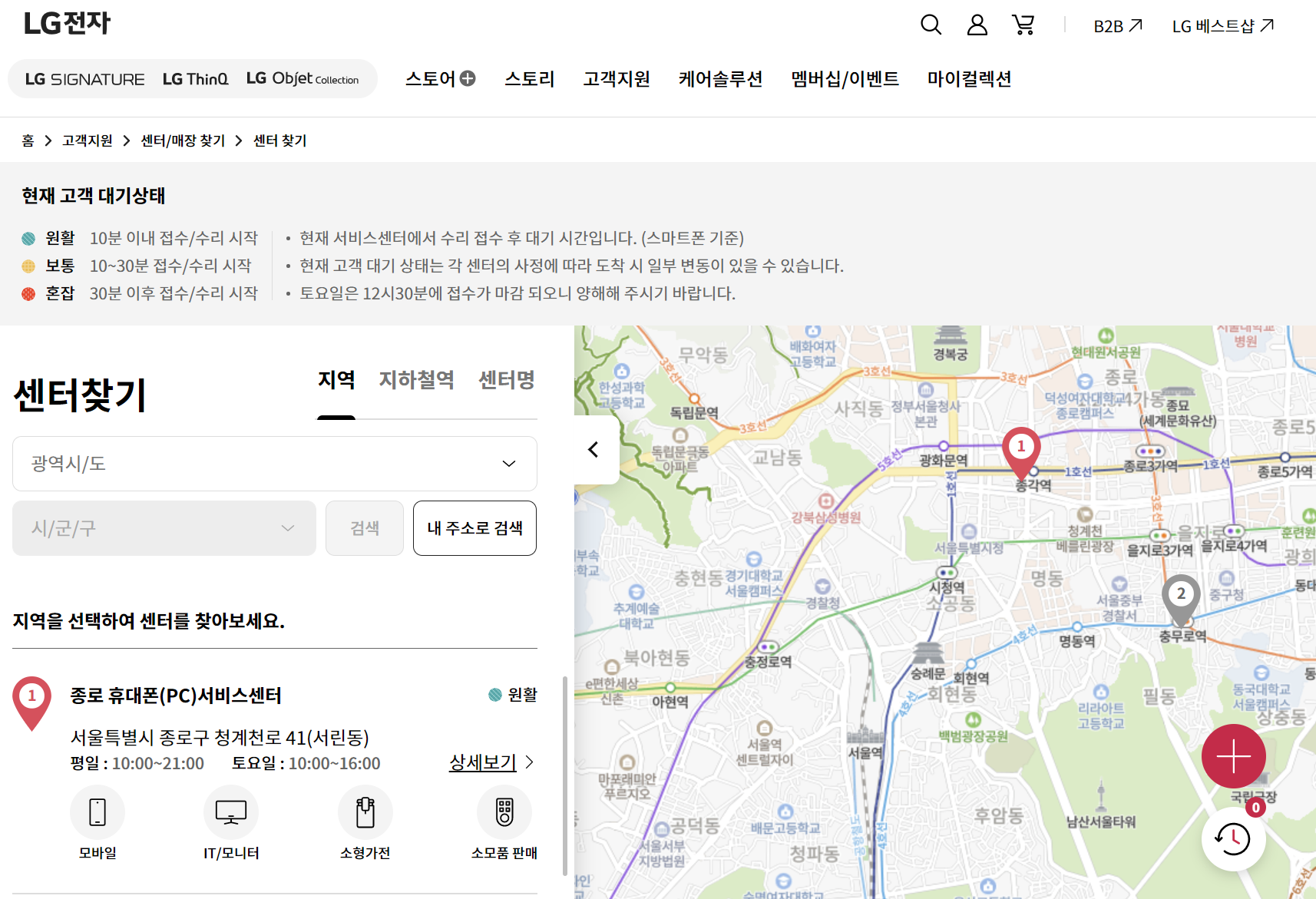This screenshot has width=1316, height=899.
Task: Open LG SIGNATURE brand link
Action: click(84, 79)
